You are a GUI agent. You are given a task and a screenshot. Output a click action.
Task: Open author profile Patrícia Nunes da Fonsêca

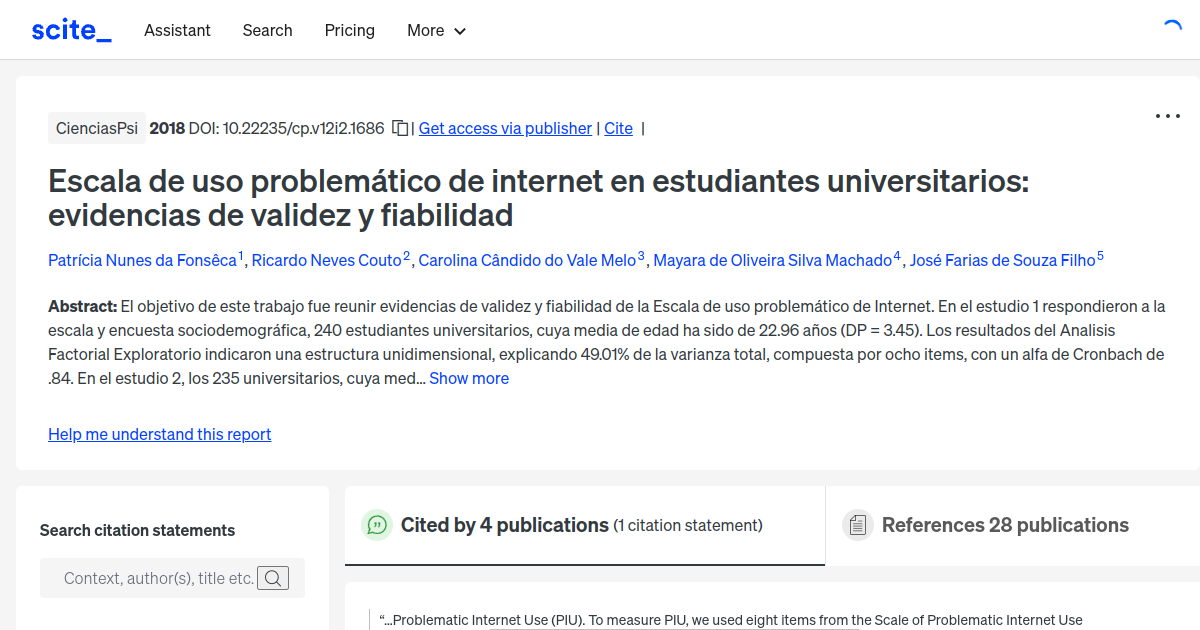(x=143, y=260)
